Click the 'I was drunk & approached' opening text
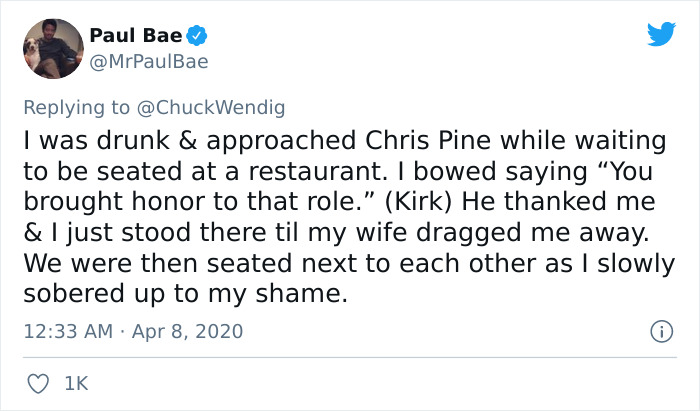Viewport: 700px width, 411px height. click(190, 141)
